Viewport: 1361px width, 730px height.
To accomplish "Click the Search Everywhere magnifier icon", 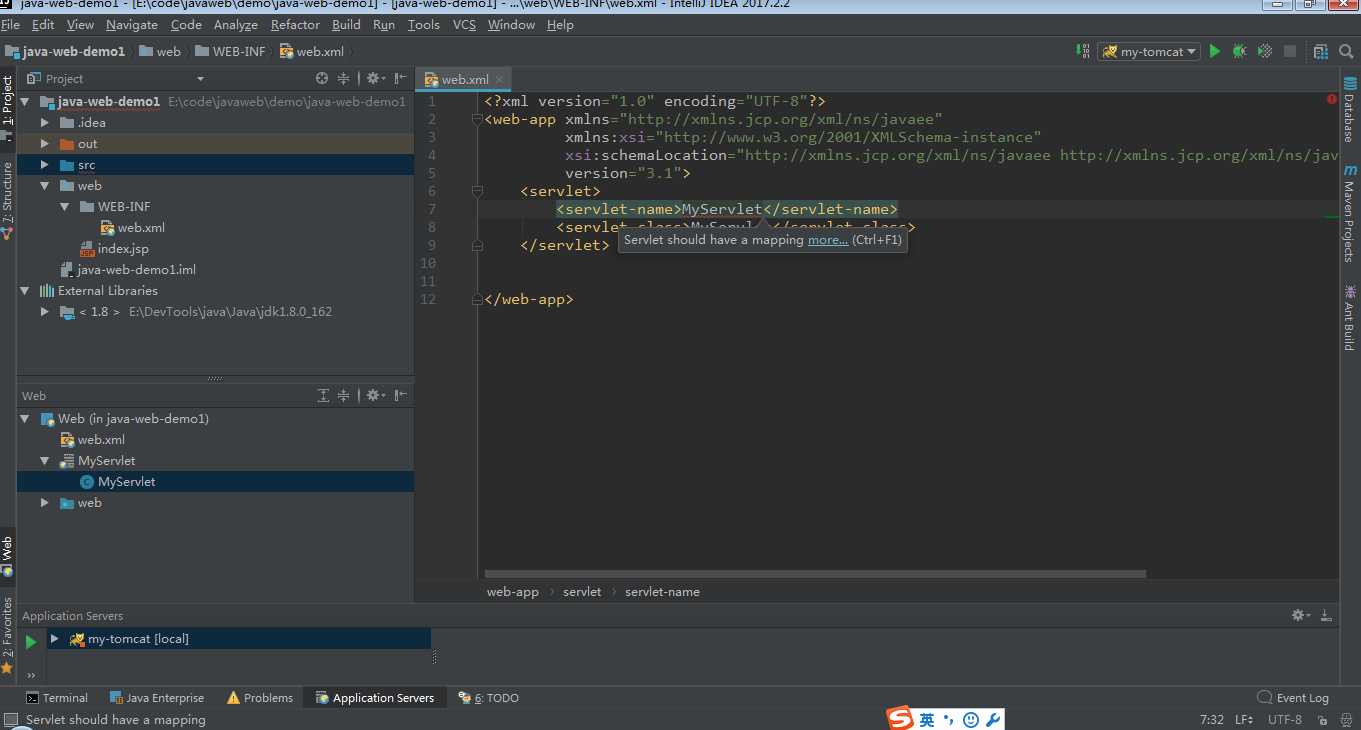I will pos(1347,51).
